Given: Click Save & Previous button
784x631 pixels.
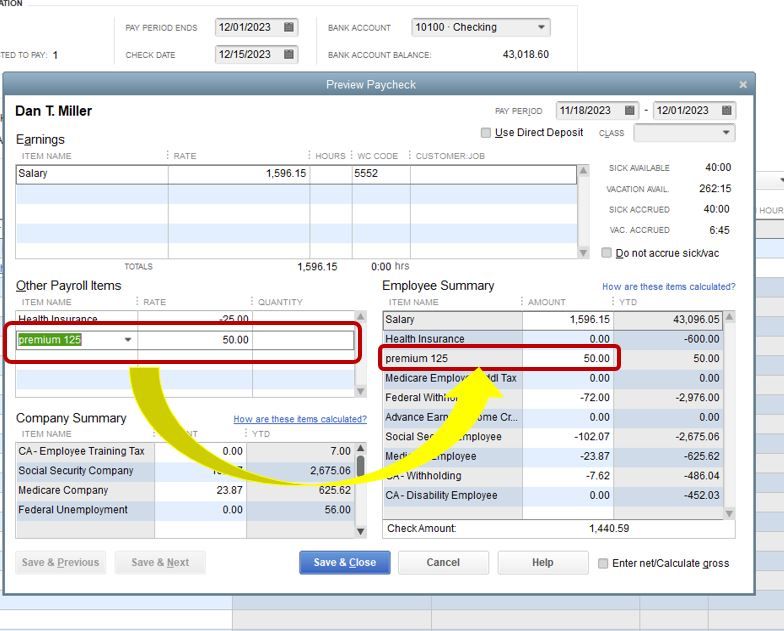Looking at the screenshot, I should pyautogui.click(x=60, y=562).
